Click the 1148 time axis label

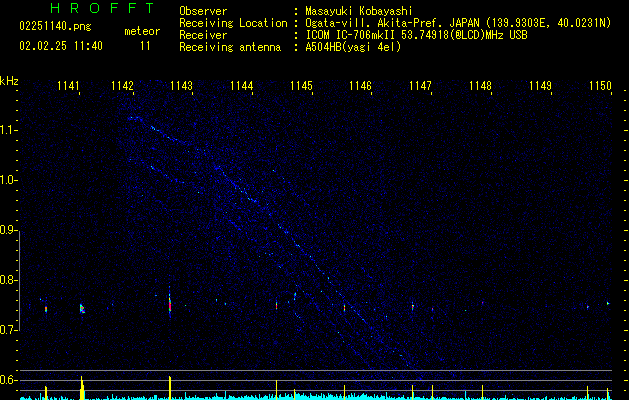pyautogui.click(x=480, y=86)
